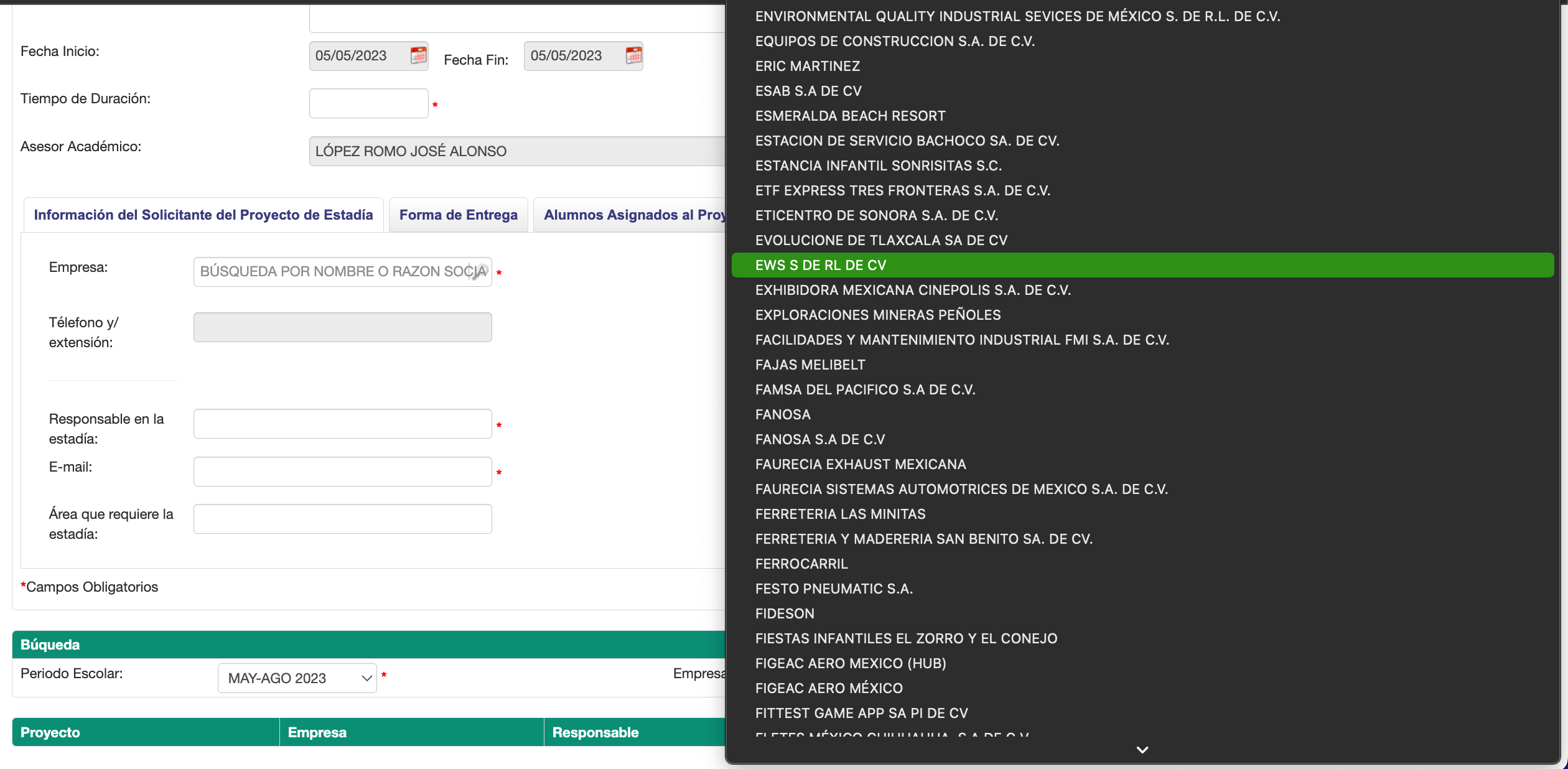
Task: Click the Responsable column header
Action: coord(595,732)
